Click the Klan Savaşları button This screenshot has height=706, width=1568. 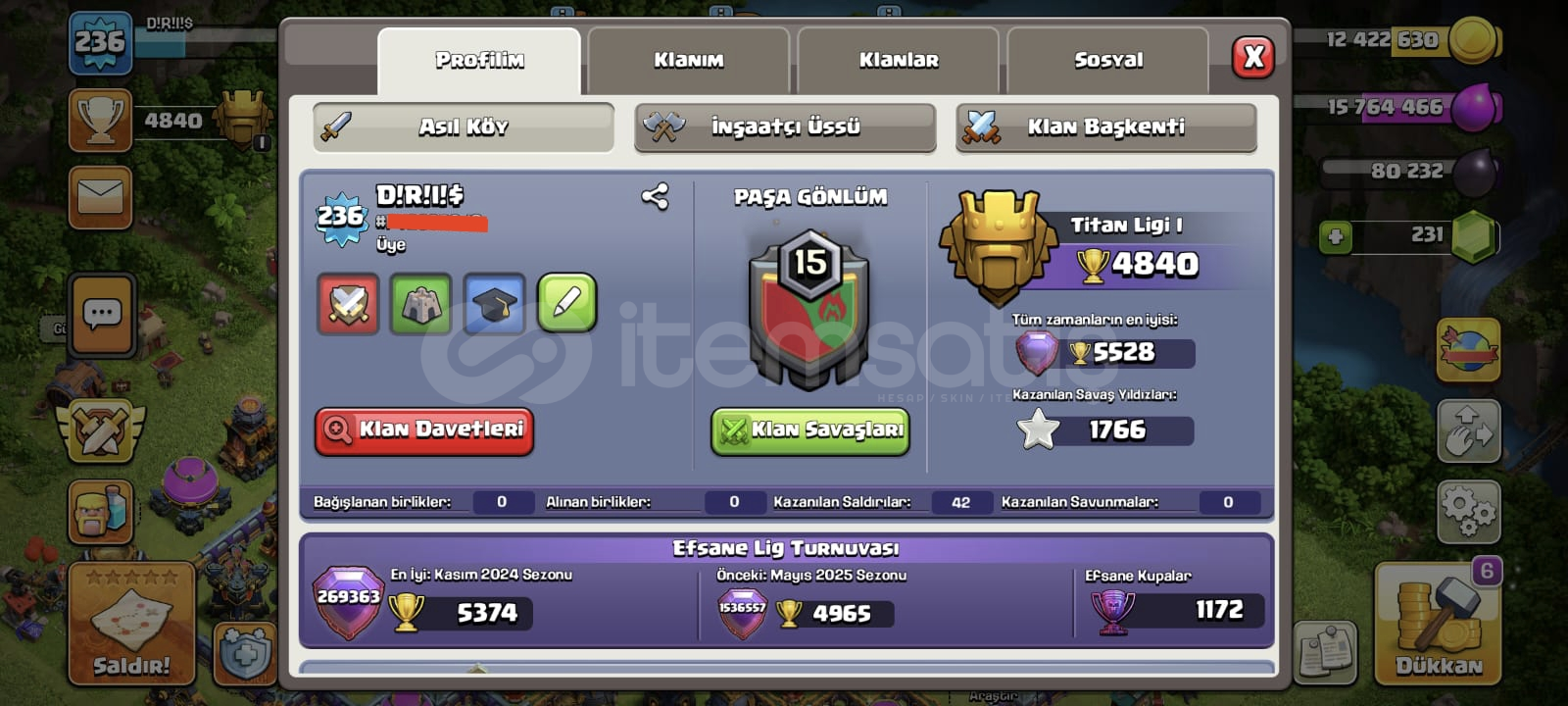point(810,431)
